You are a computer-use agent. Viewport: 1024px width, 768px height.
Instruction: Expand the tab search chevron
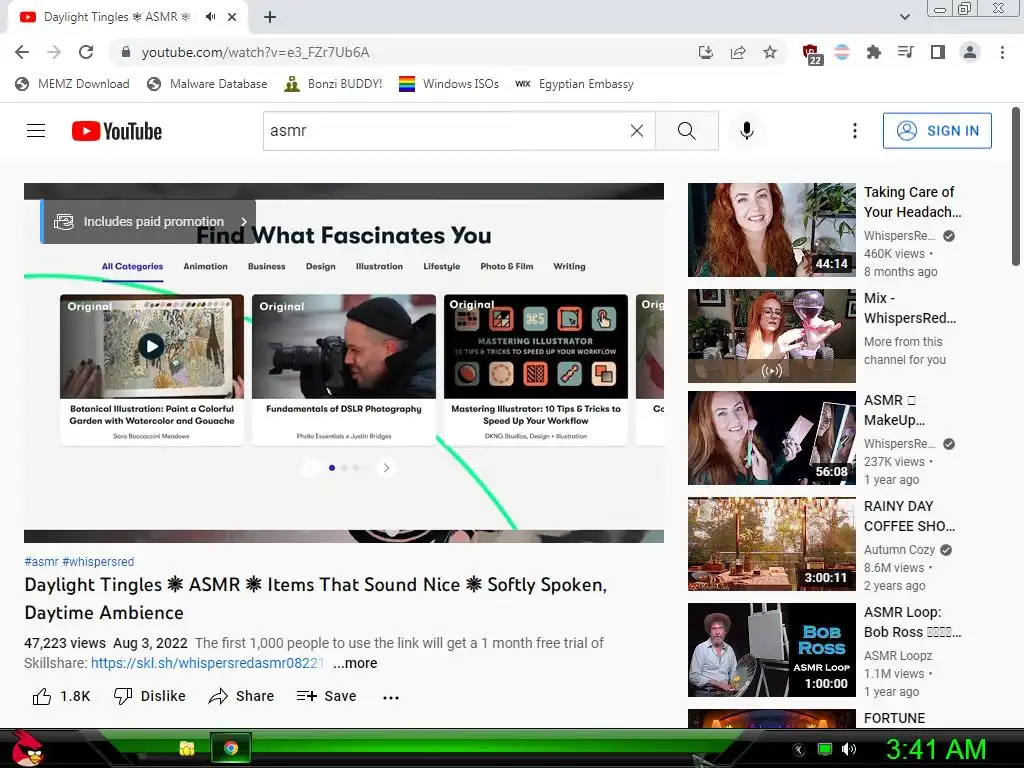coord(904,17)
